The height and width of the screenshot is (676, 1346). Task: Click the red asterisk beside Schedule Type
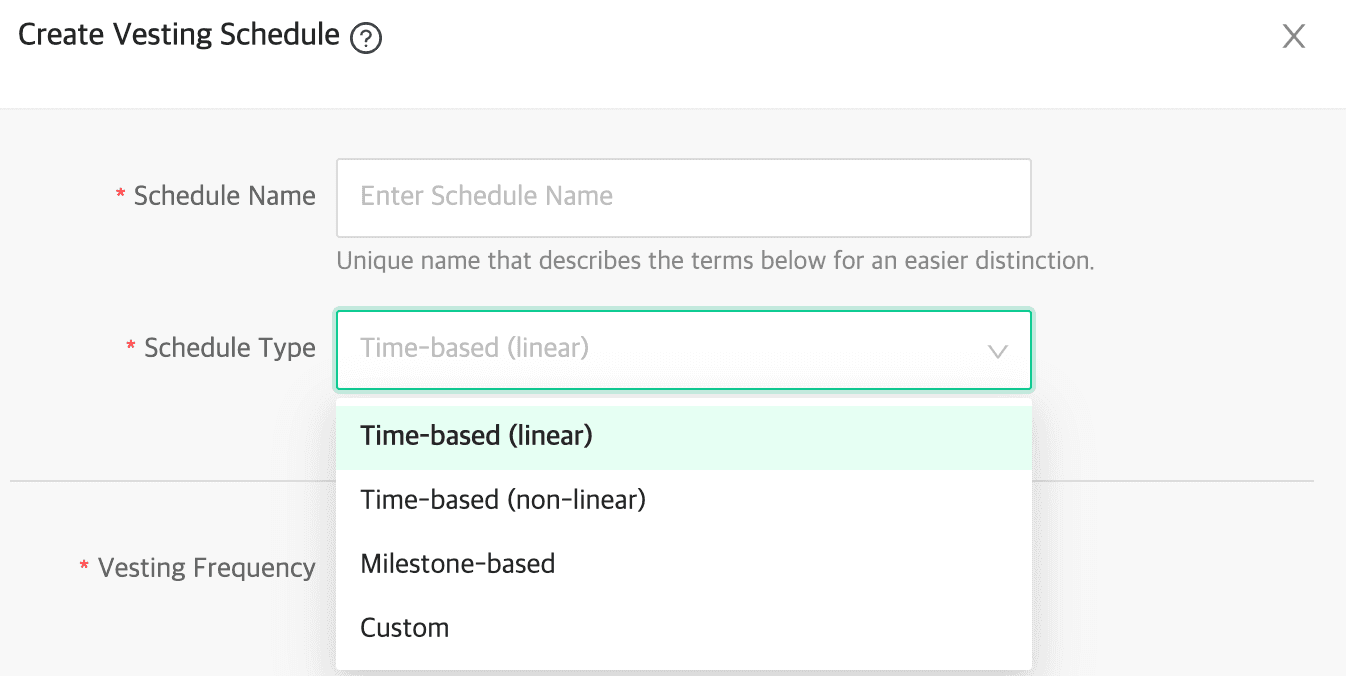[x=131, y=347]
